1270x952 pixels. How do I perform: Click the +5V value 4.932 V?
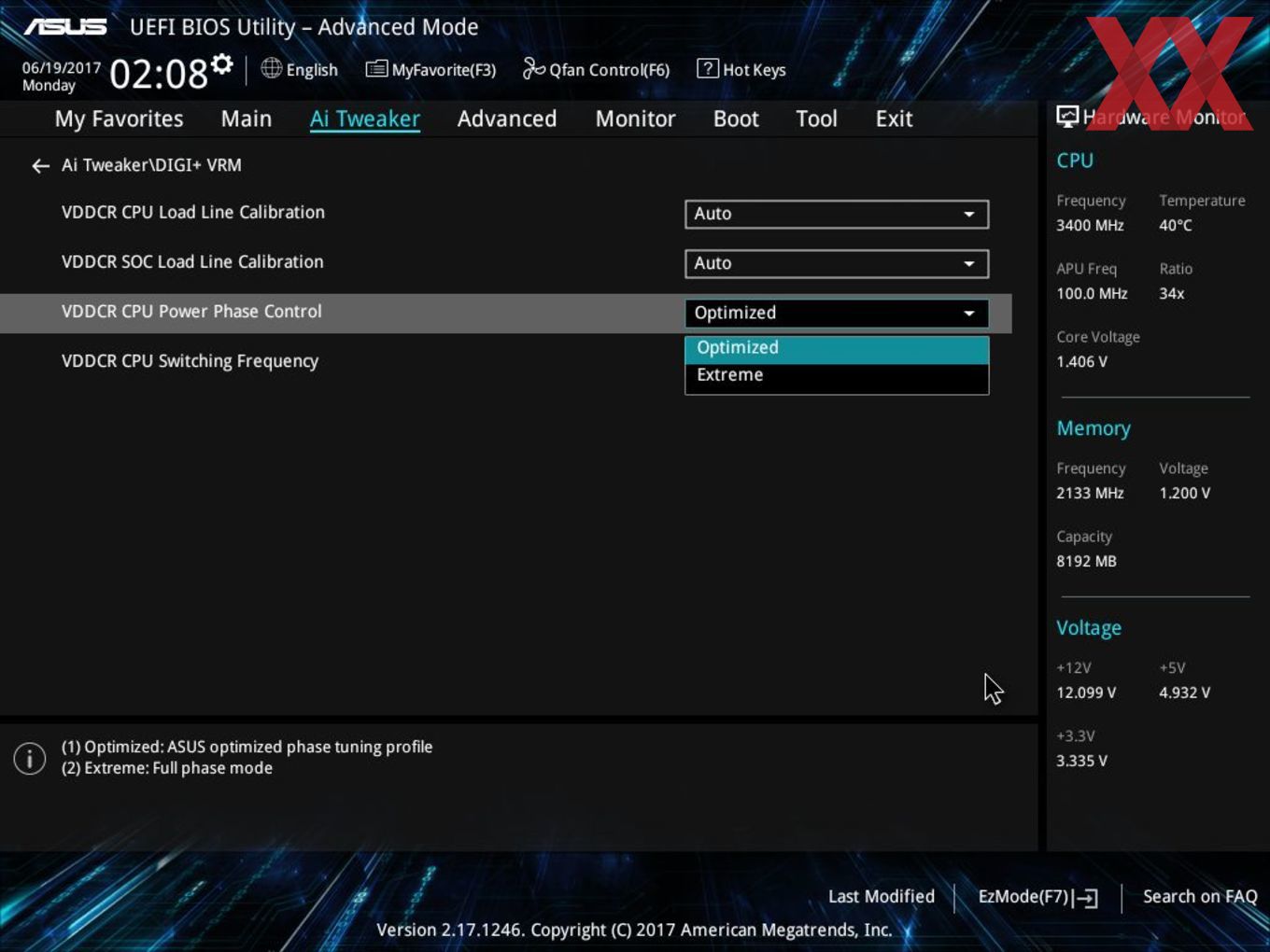tap(1184, 693)
